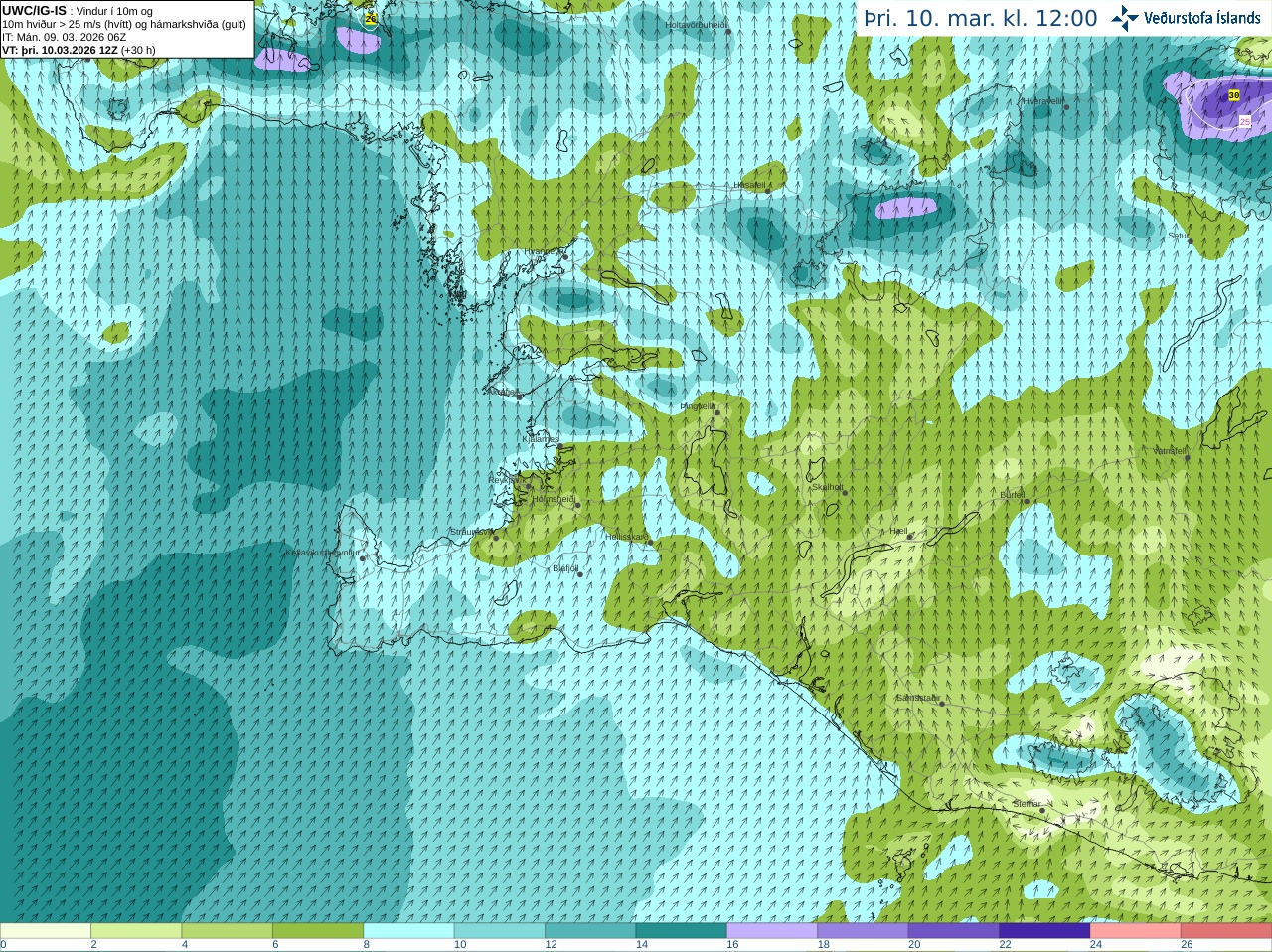This screenshot has height=952, width=1272.
Task: Select the Setur station marker
Action: [1191, 241]
